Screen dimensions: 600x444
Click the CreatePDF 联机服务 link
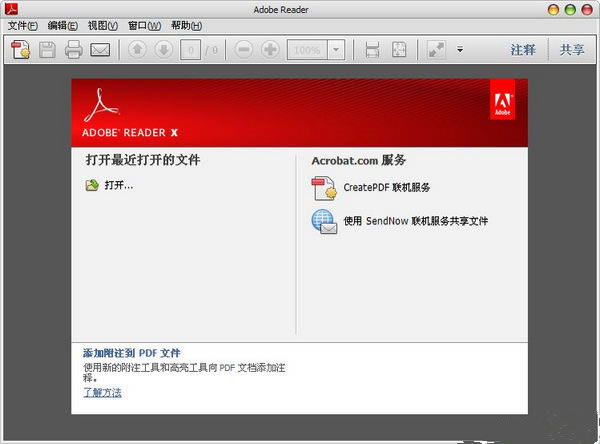pos(386,187)
